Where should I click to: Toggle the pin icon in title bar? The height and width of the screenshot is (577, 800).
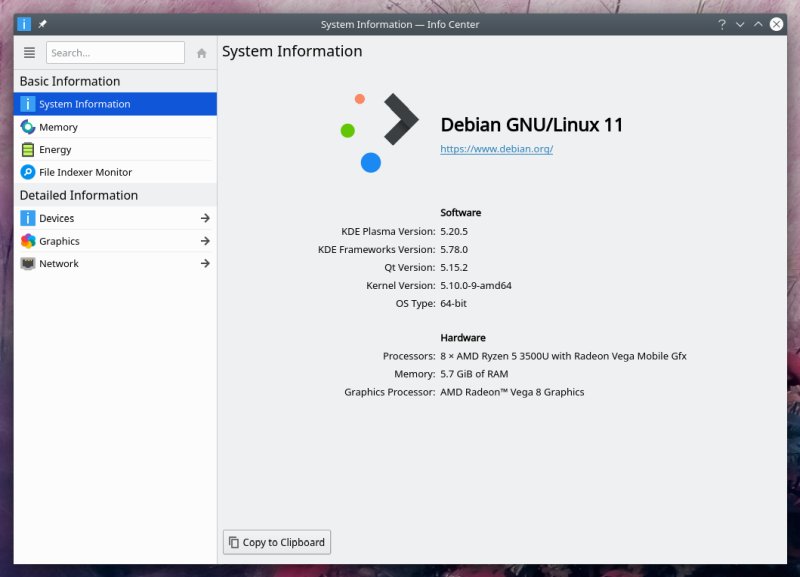click(x=42, y=24)
